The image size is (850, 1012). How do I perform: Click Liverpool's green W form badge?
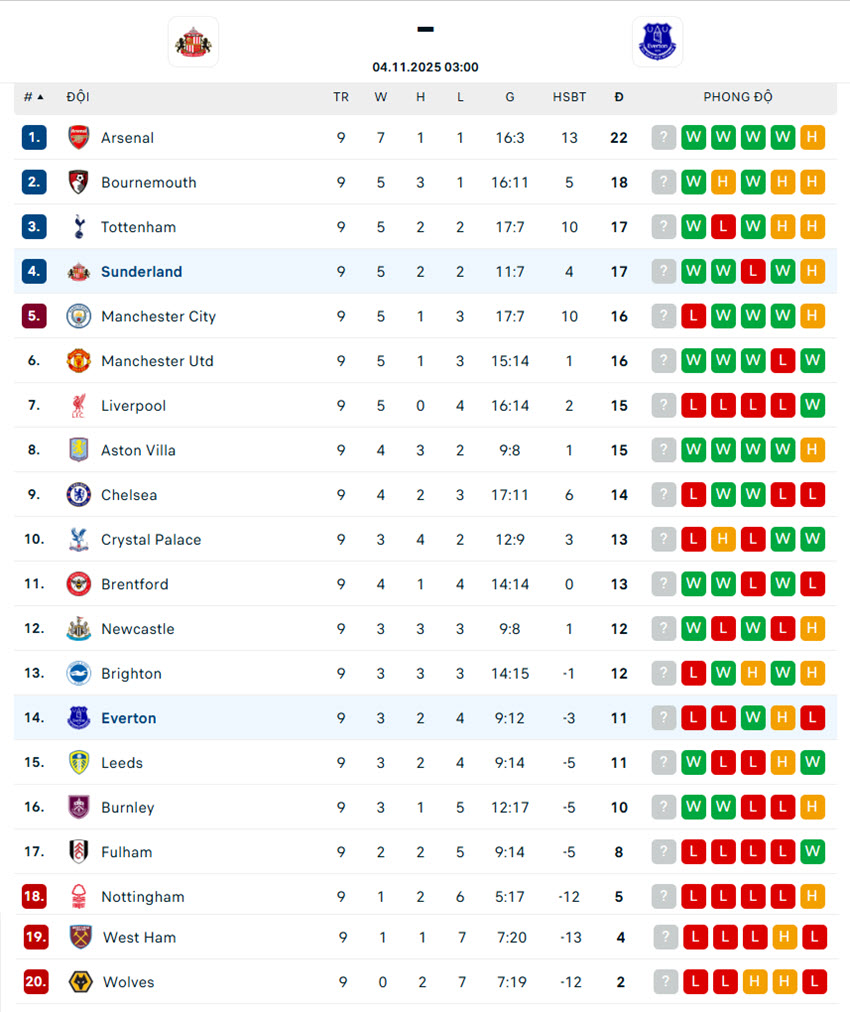[x=813, y=406]
